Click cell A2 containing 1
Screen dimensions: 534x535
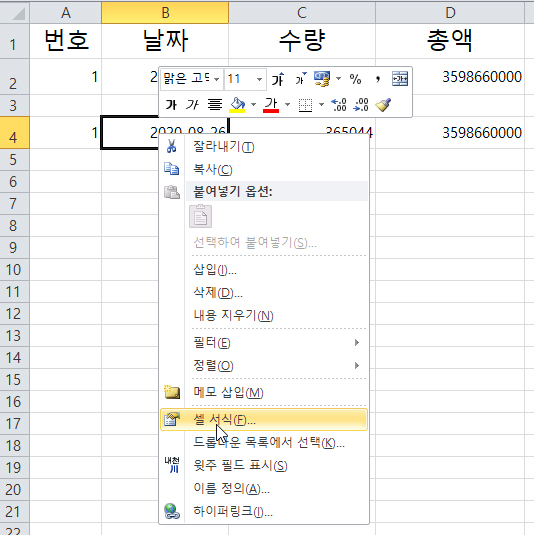point(66,76)
